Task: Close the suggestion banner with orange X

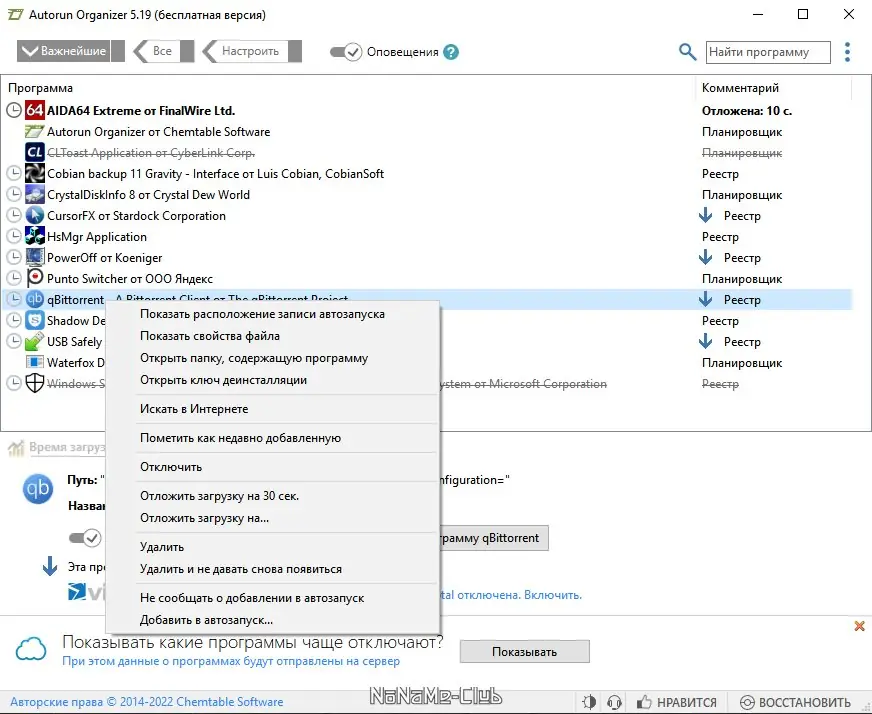Action: (859, 626)
